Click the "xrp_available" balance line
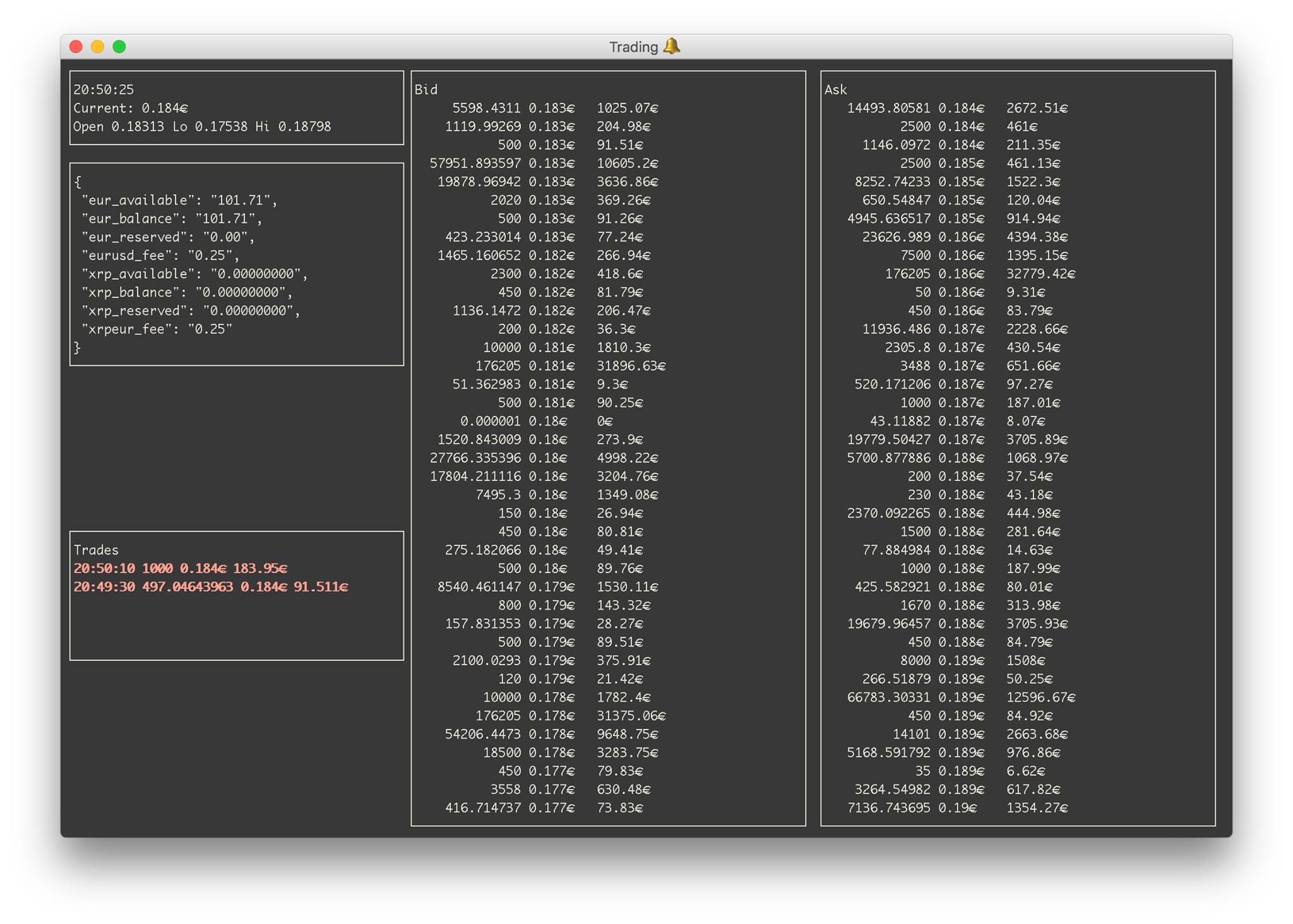 click(x=194, y=274)
